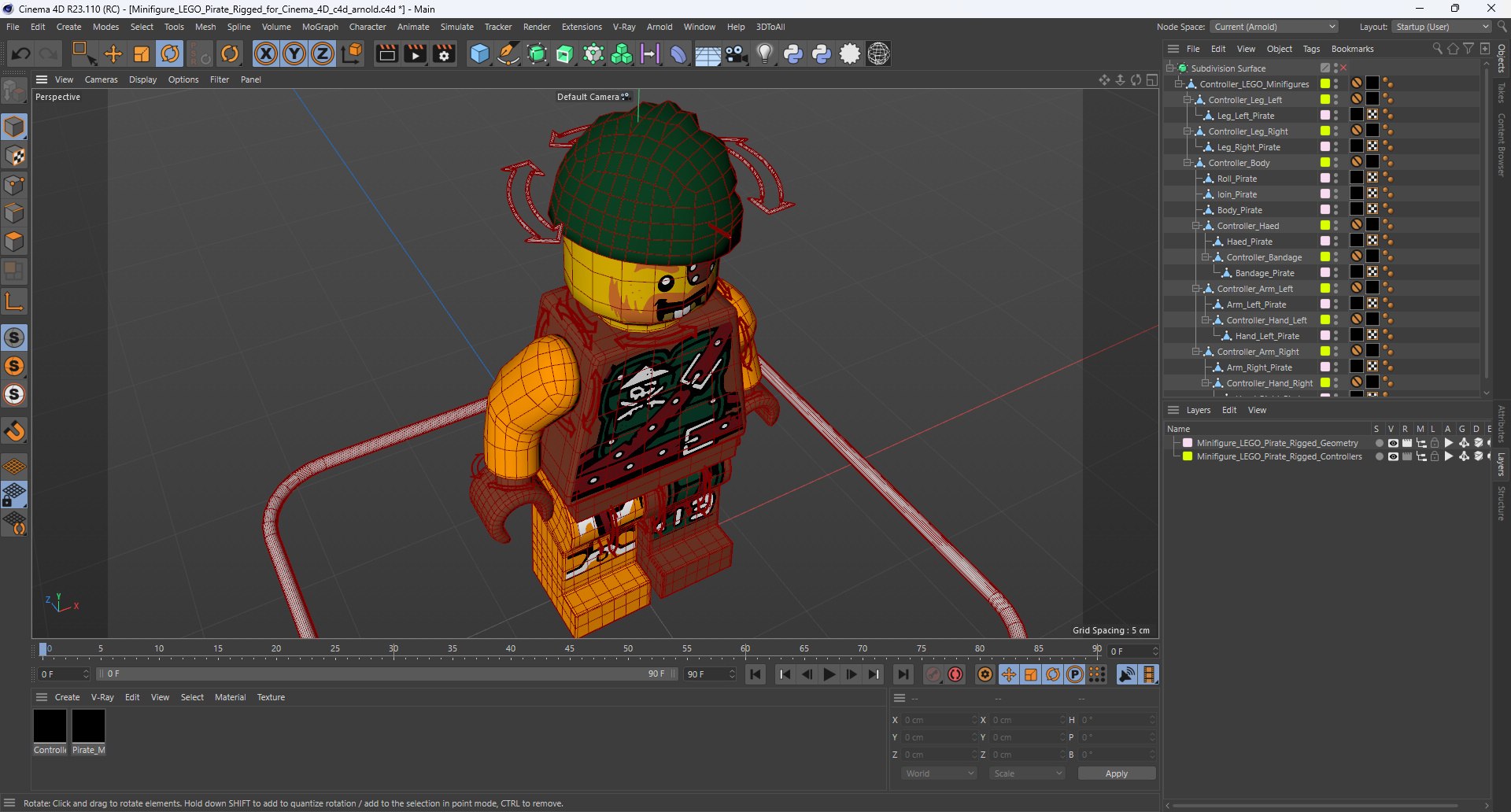Open viewport Cameras menu

pos(101,79)
